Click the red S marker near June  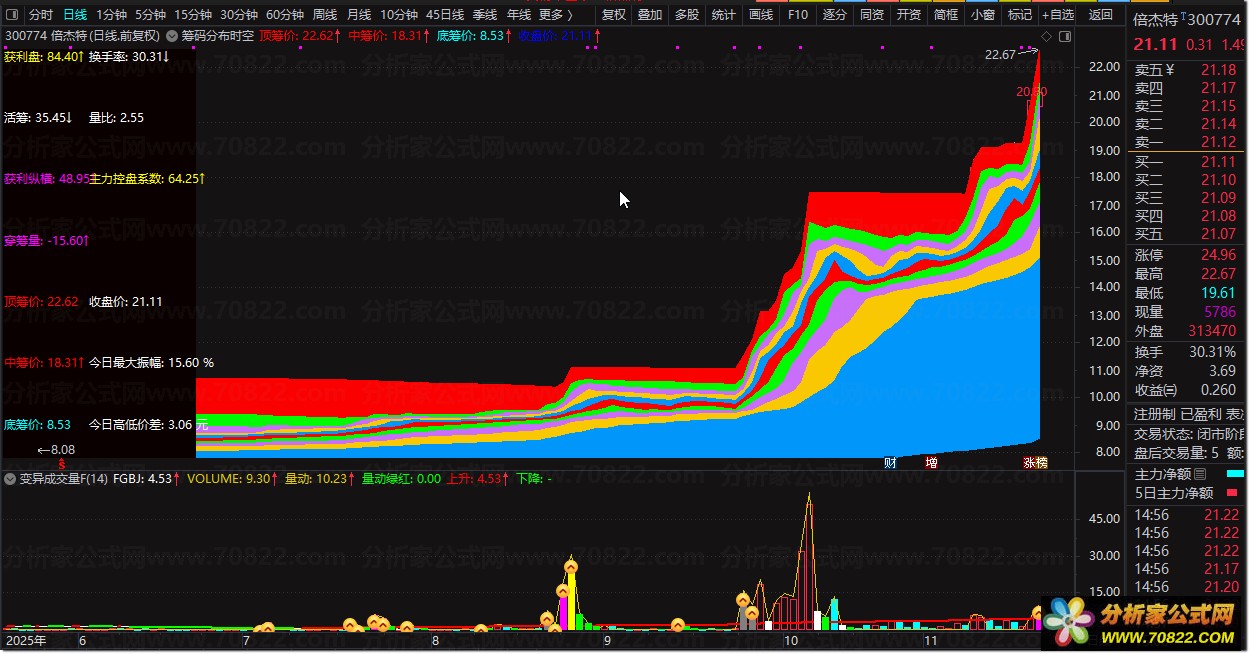tap(62, 464)
